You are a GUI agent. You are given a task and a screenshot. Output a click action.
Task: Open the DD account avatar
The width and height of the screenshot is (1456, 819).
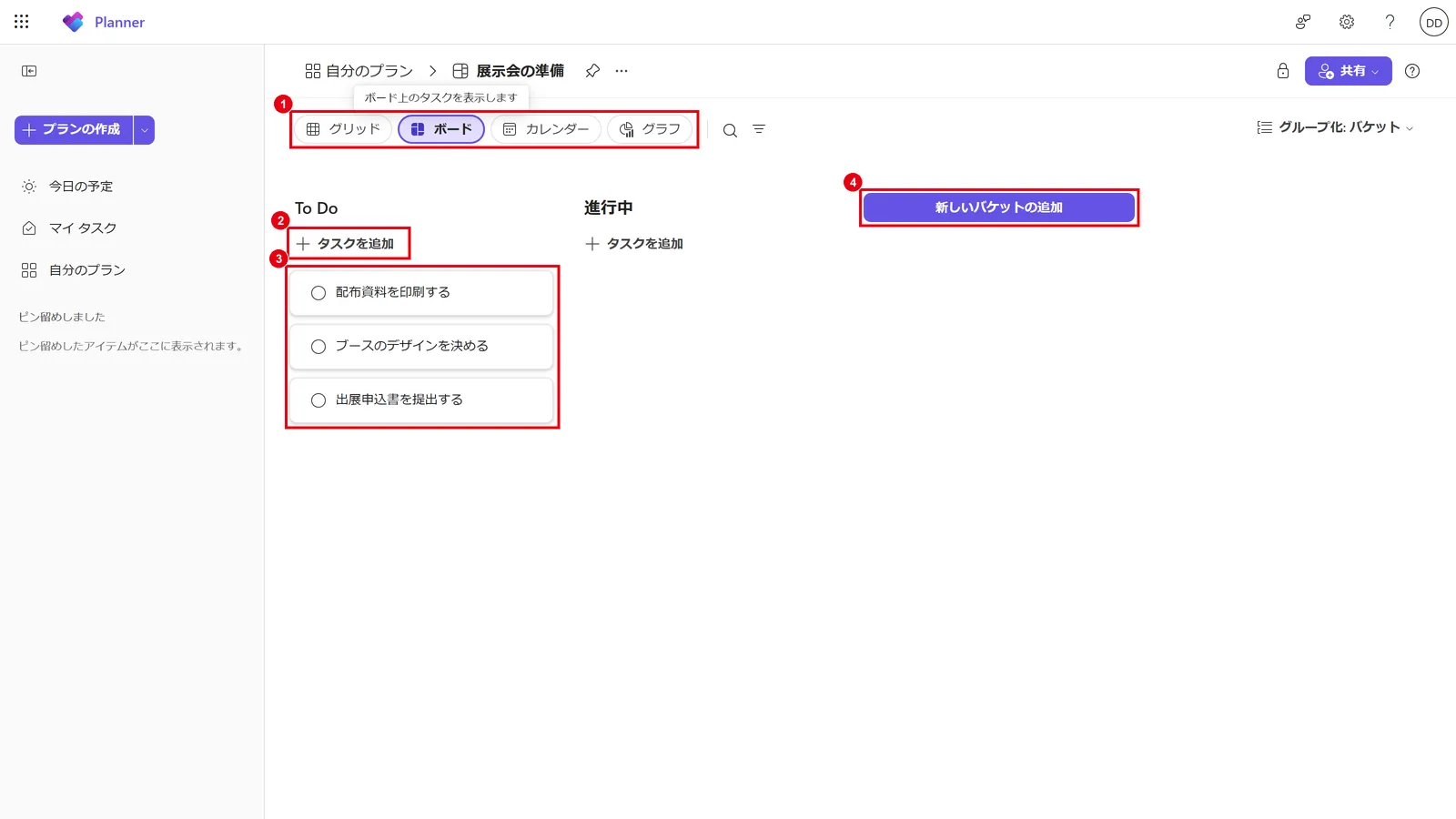click(1434, 22)
